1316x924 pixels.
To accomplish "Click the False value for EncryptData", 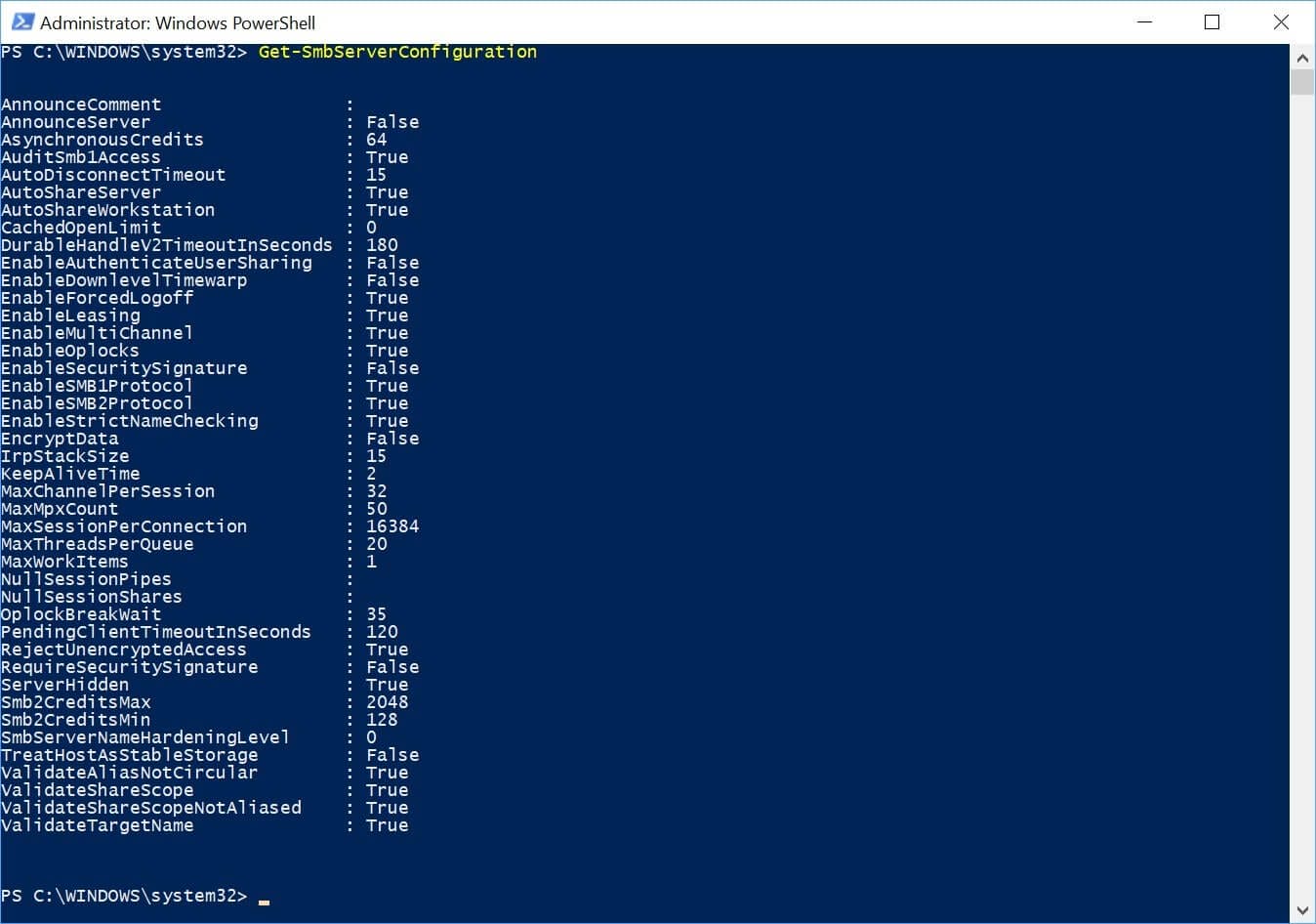I will (392, 439).
